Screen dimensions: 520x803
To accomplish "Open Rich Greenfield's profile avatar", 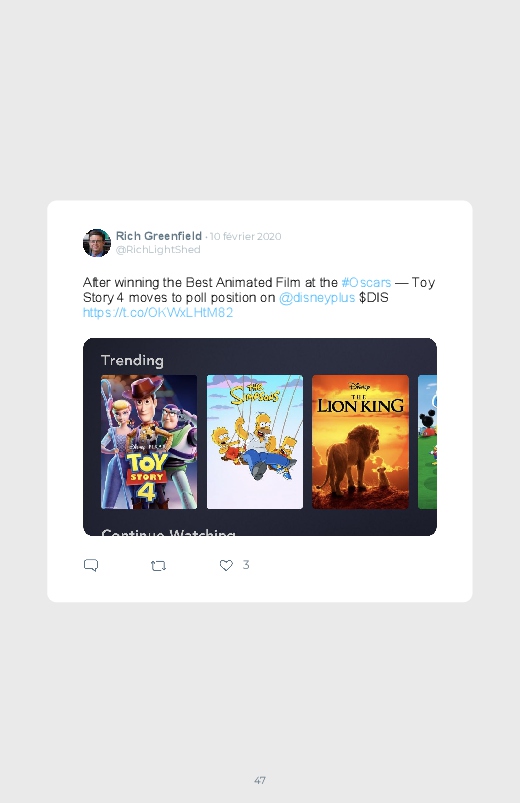I will [97, 243].
